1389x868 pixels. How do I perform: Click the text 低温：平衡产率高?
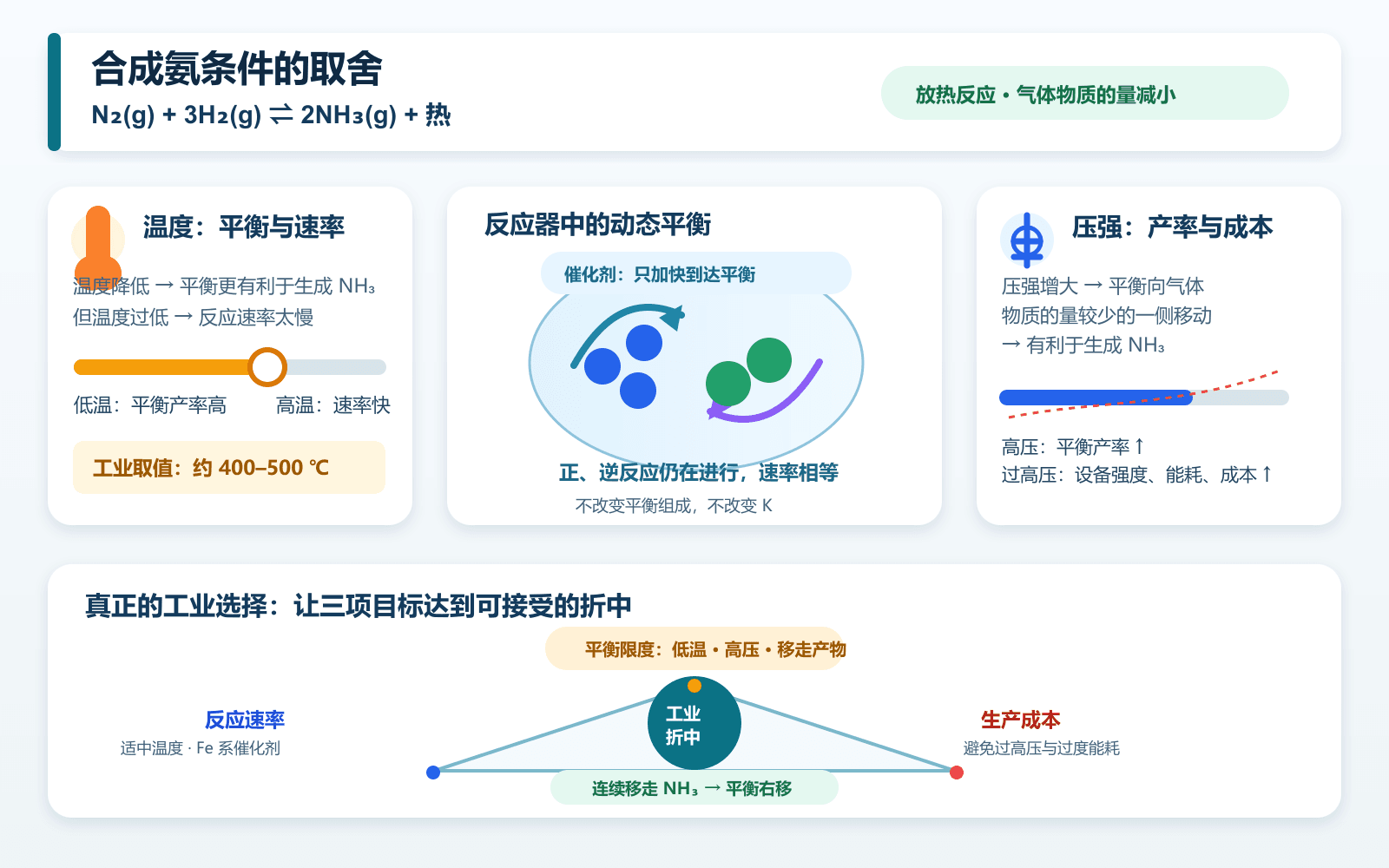point(150,405)
